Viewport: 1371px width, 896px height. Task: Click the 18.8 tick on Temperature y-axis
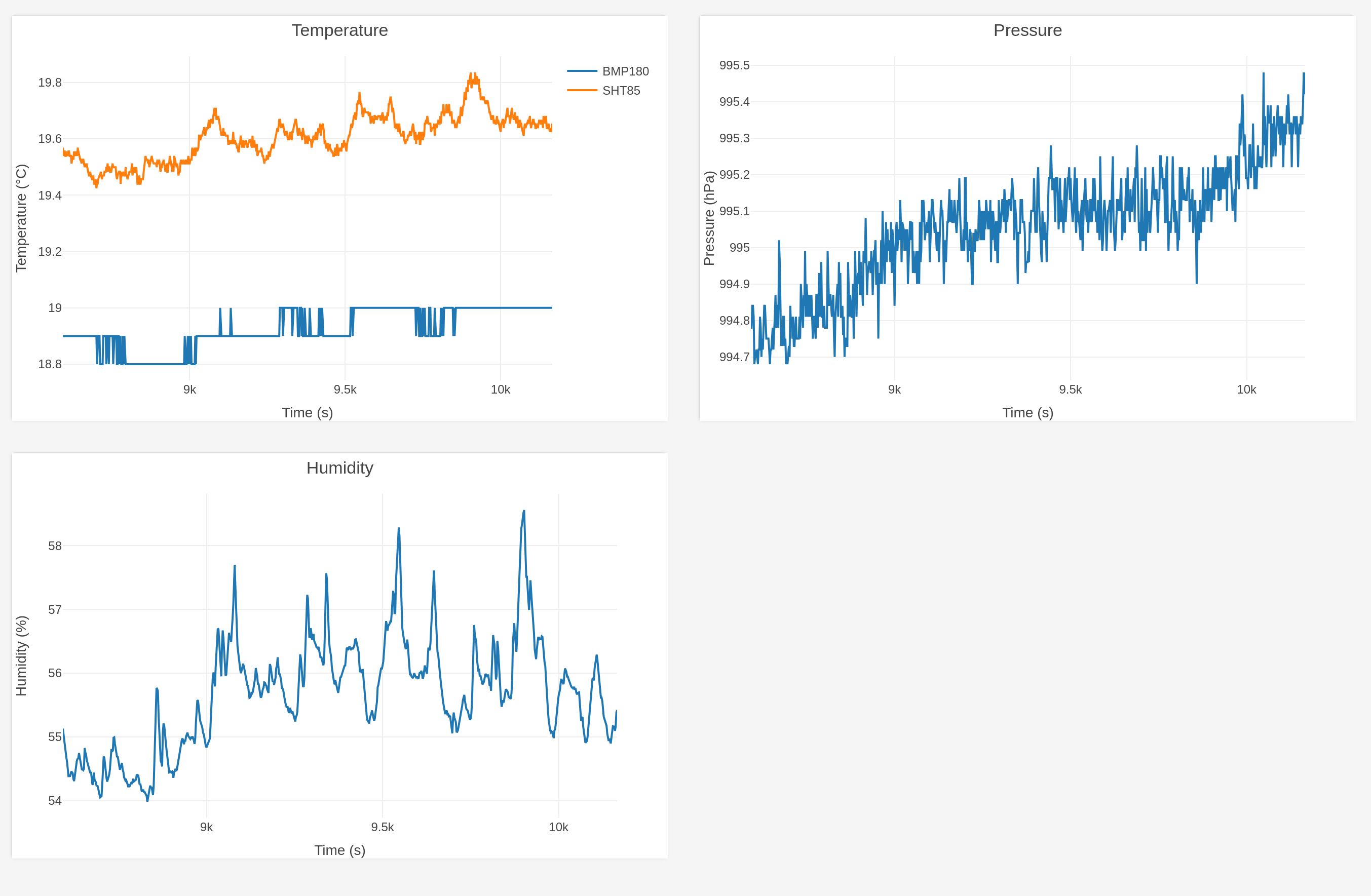pyautogui.click(x=50, y=364)
